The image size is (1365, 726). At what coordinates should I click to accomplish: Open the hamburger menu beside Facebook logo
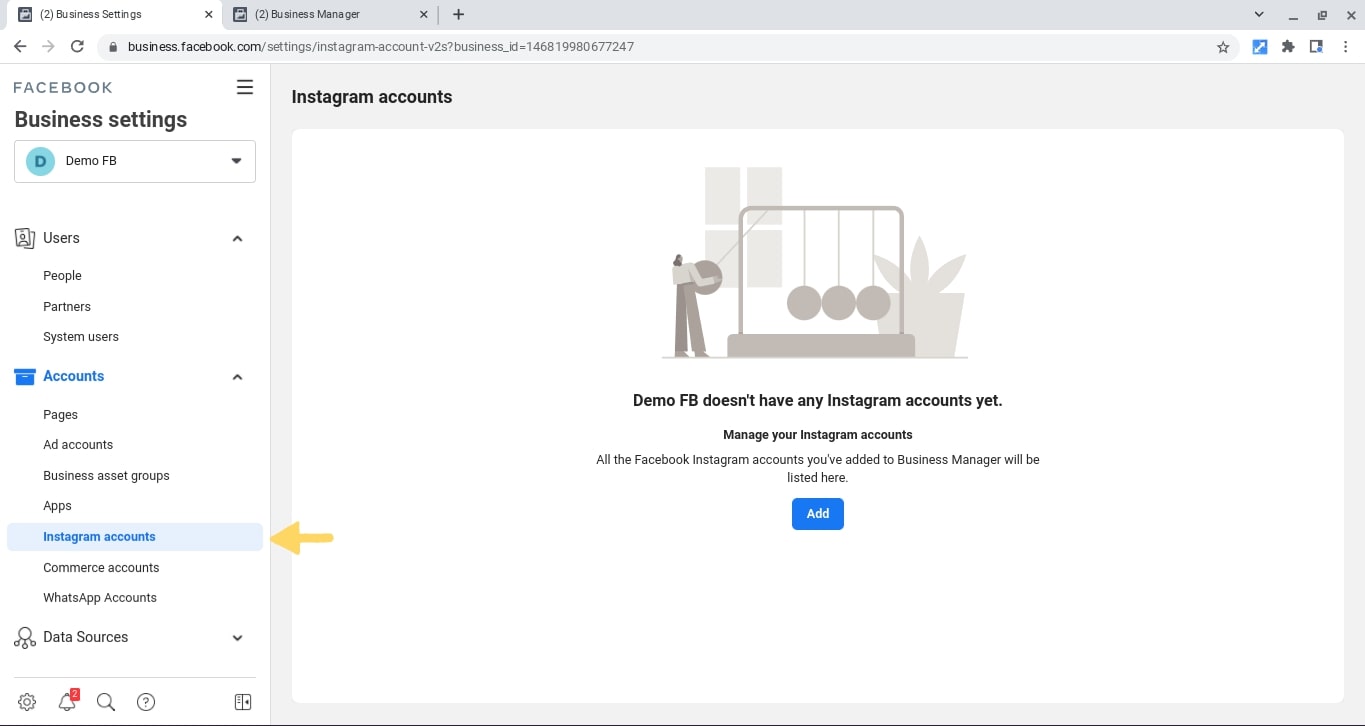pos(245,87)
